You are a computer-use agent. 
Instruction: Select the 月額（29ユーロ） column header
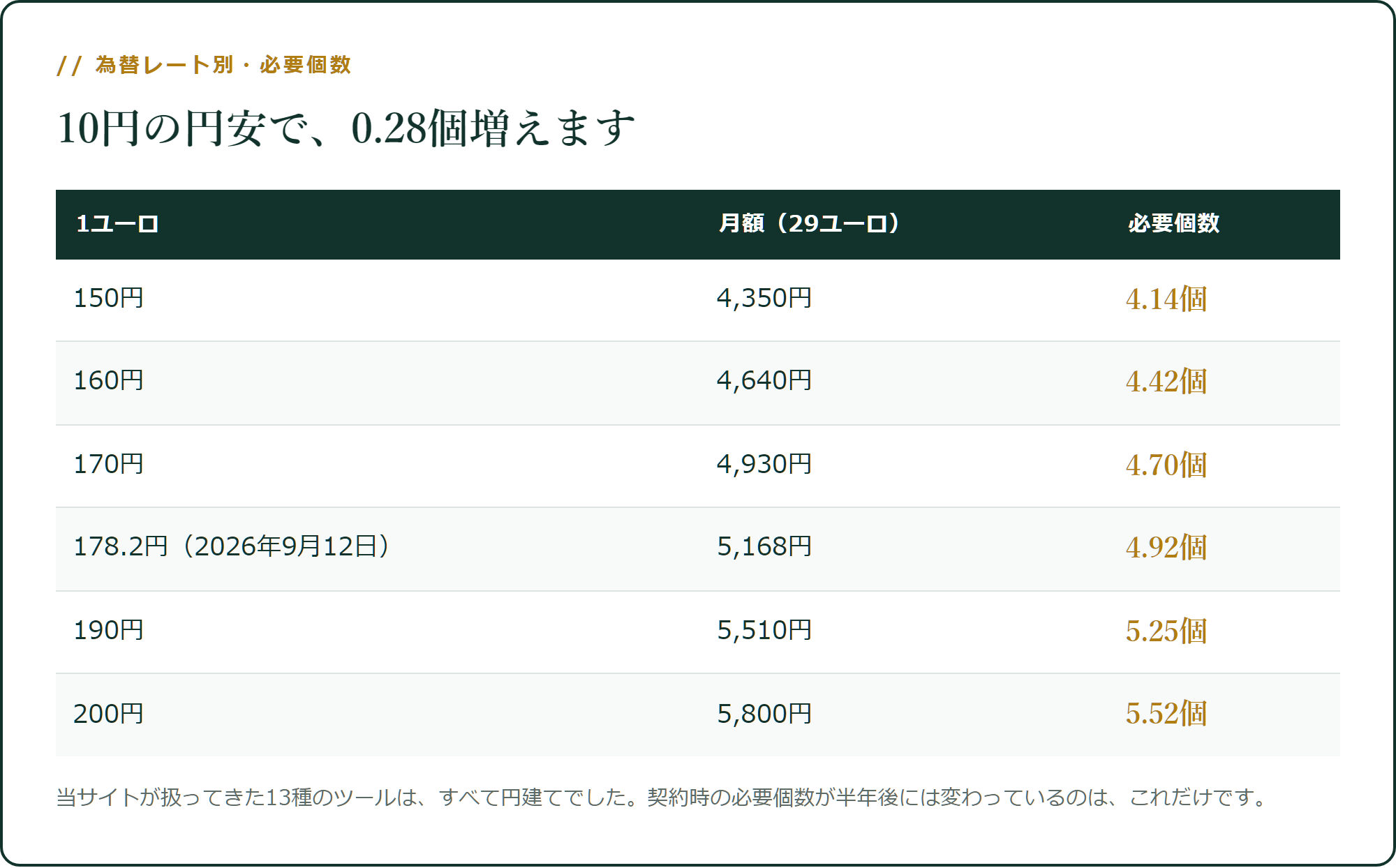[x=810, y=224]
